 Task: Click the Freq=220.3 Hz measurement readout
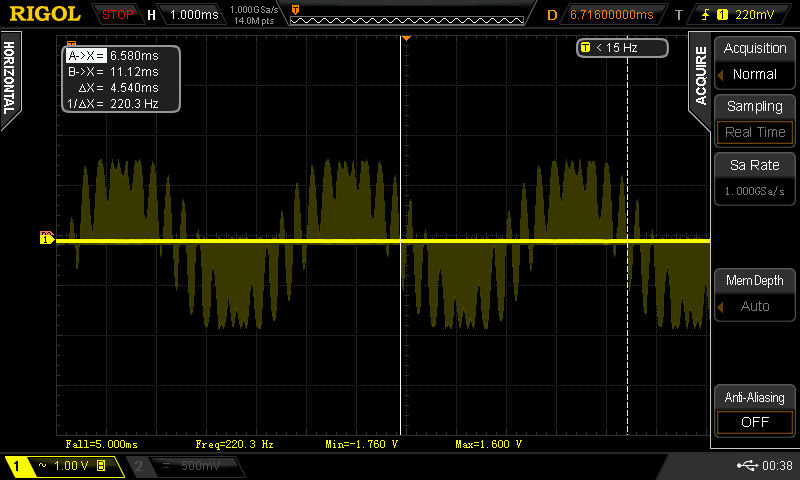click(235, 442)
